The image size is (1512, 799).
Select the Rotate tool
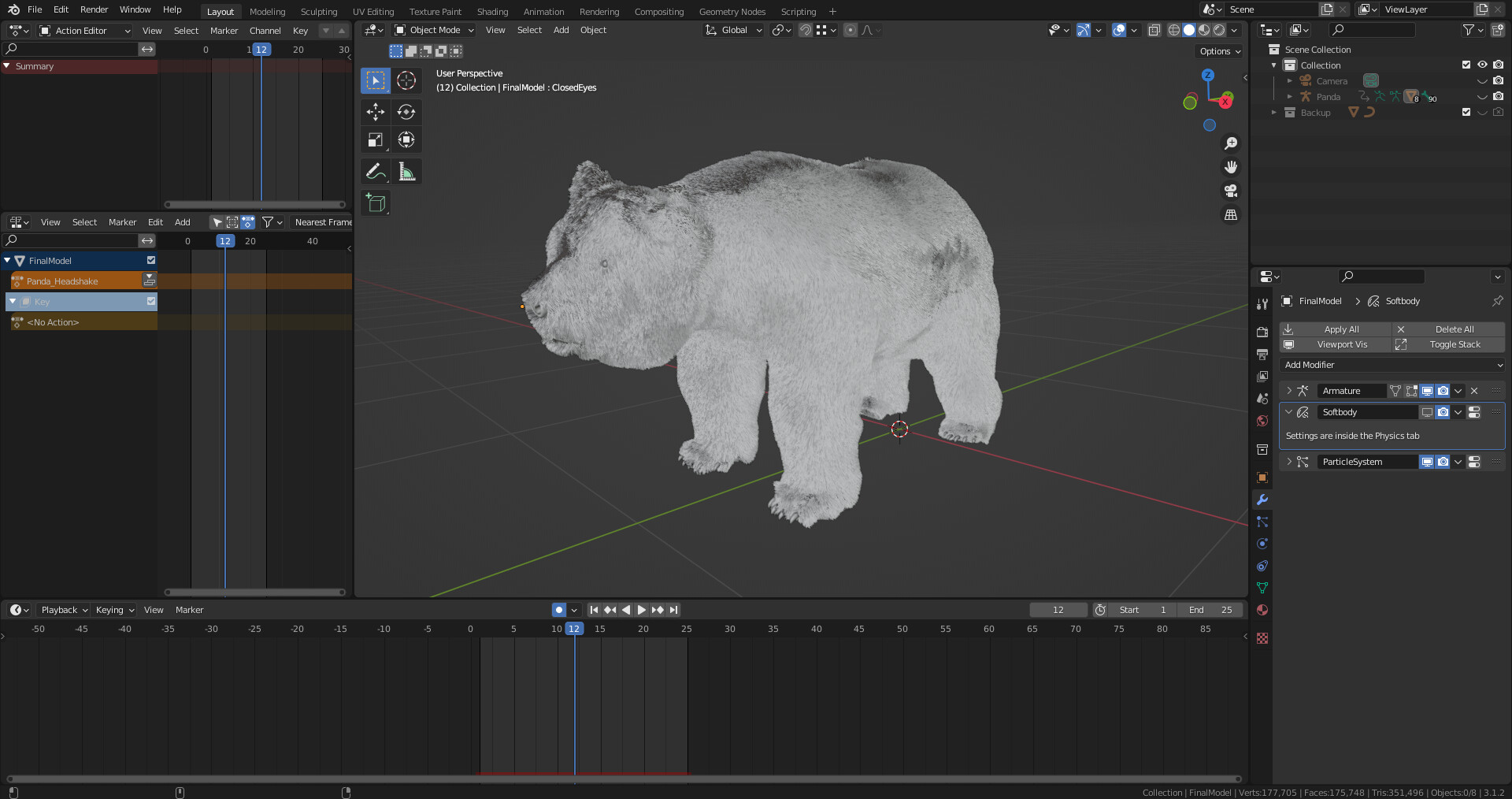[x=406, y=112]
